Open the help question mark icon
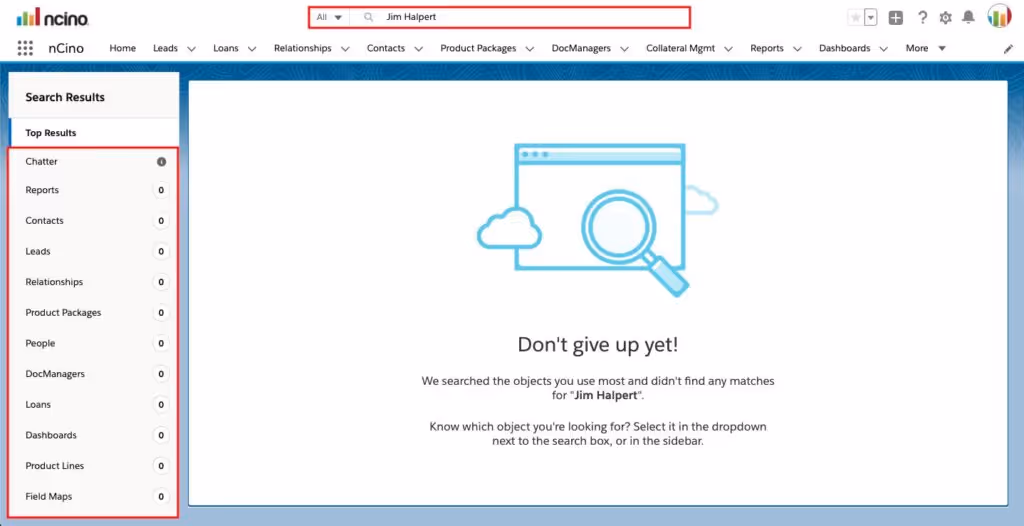This screenshot has height=526, width=1024. 922,18
